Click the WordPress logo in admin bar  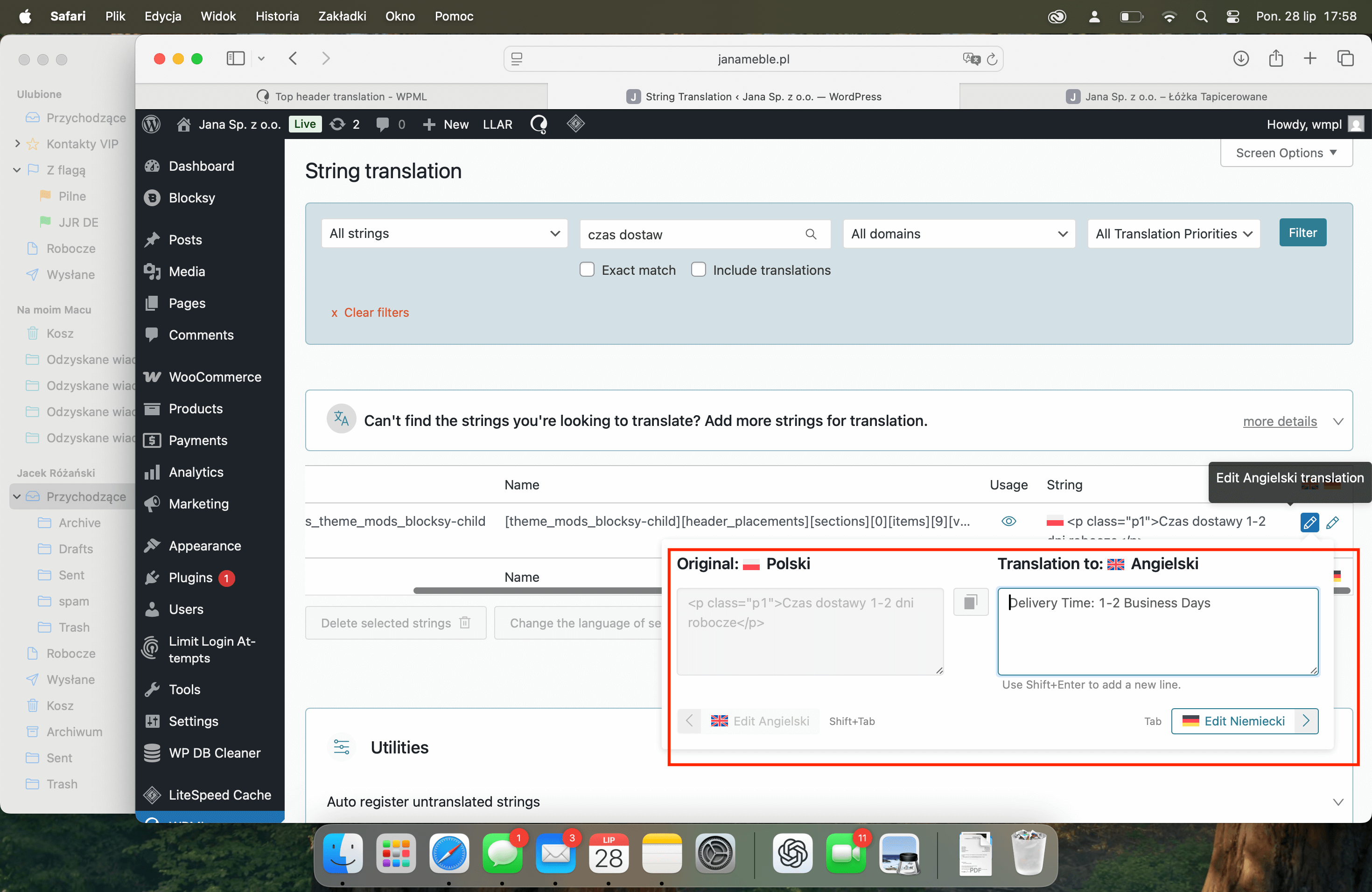(x=152, y=124)
